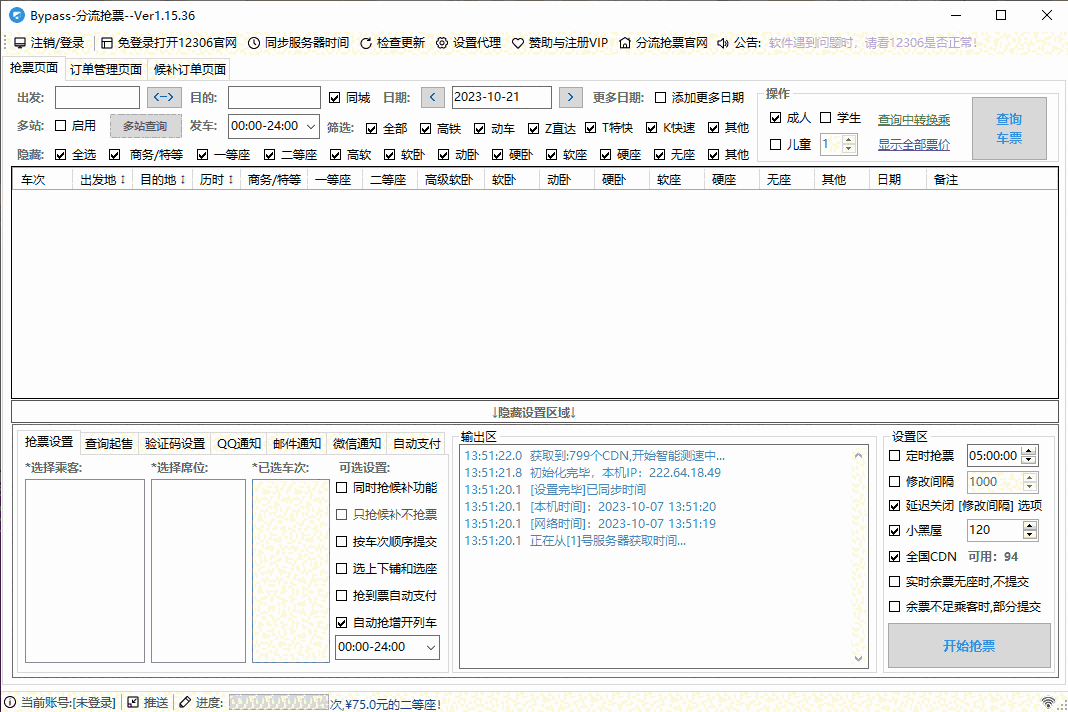Click the 赞助与注册VIP heart icon
This screenshot has height=712, width=1068.
[x=517, y=43]
